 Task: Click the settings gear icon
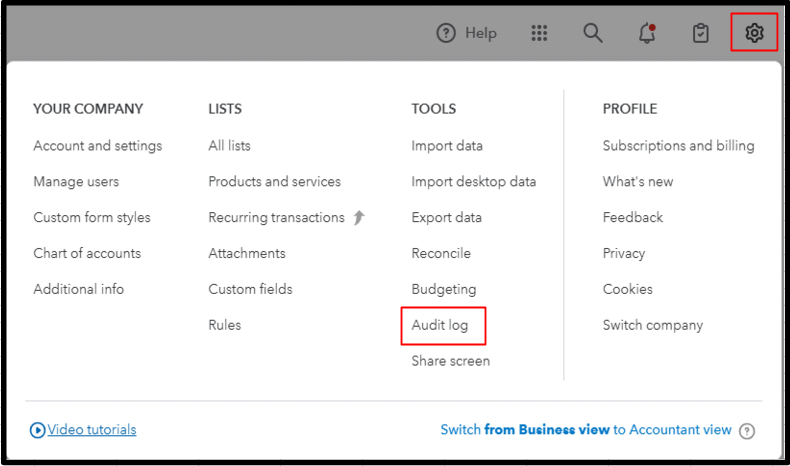pos(754,33)
